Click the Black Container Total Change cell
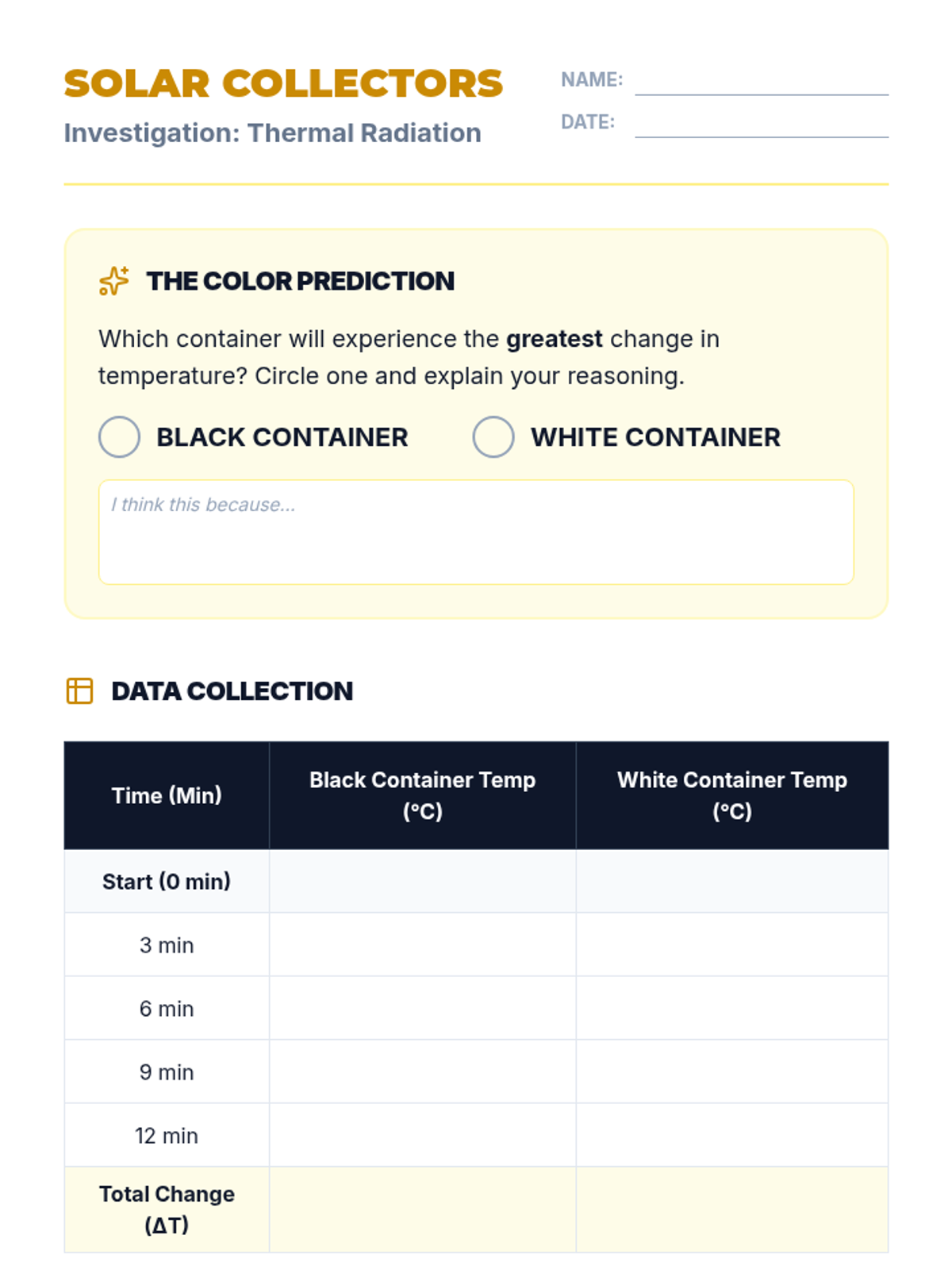The height and width of the screenshot is (1270, 952). (x=422, y=1209)
